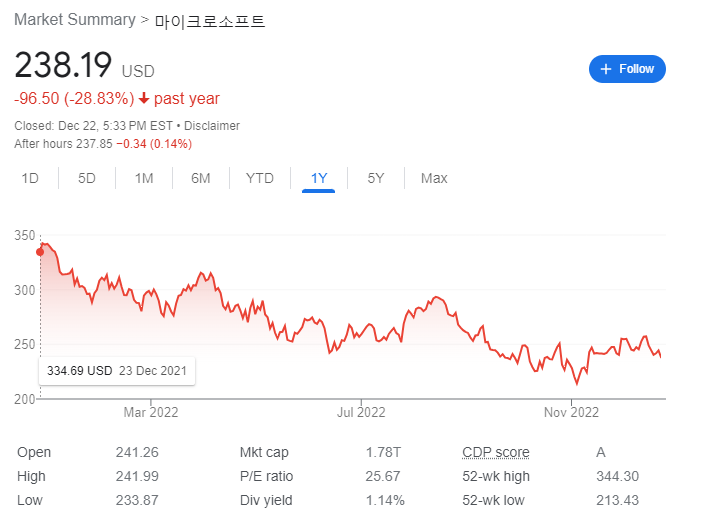
Task: Select the 1M time range
Action: tap(144, 178)
